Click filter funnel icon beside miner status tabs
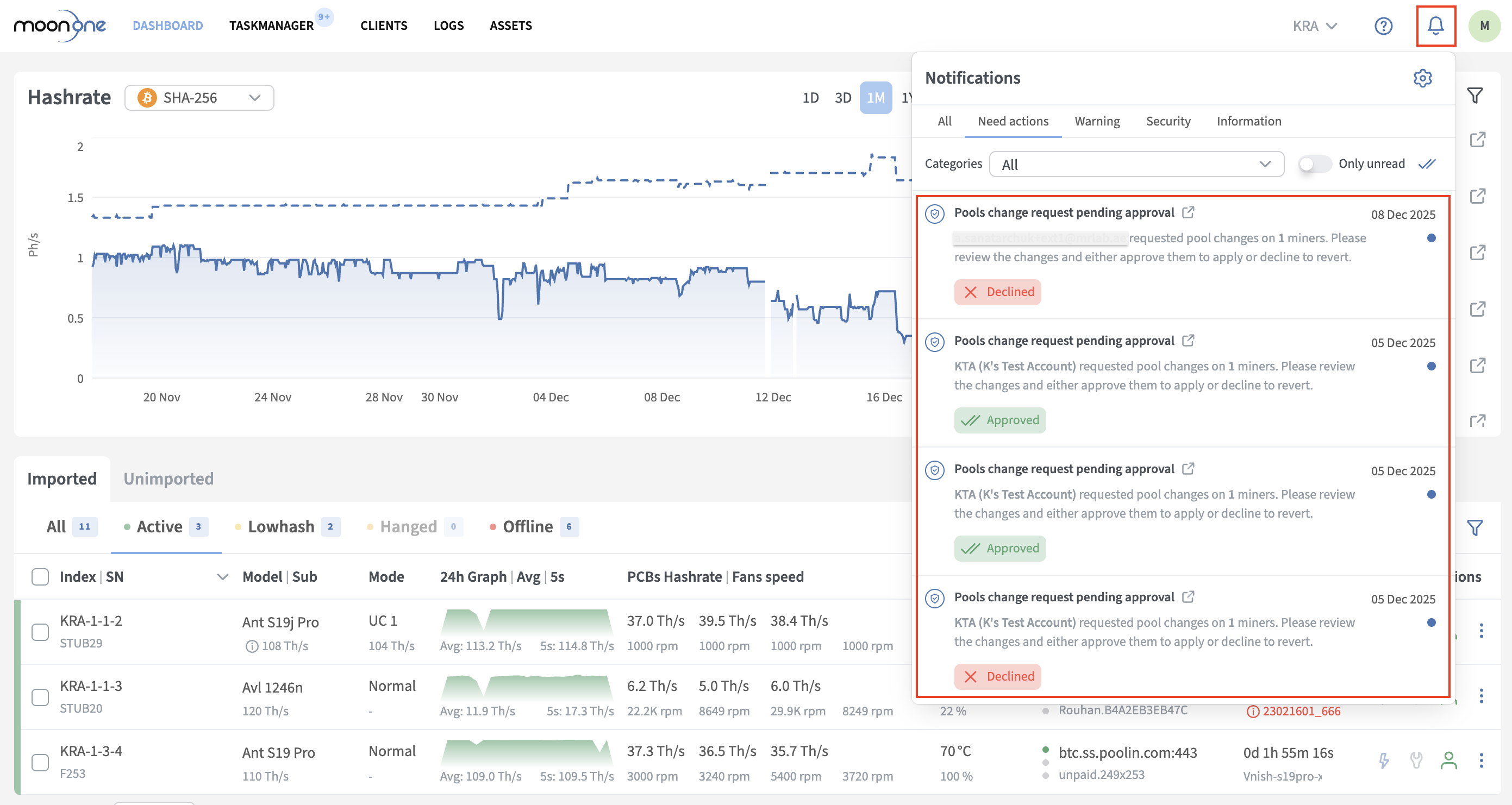Screen dimensions: 1512x805 point(1474,527)
